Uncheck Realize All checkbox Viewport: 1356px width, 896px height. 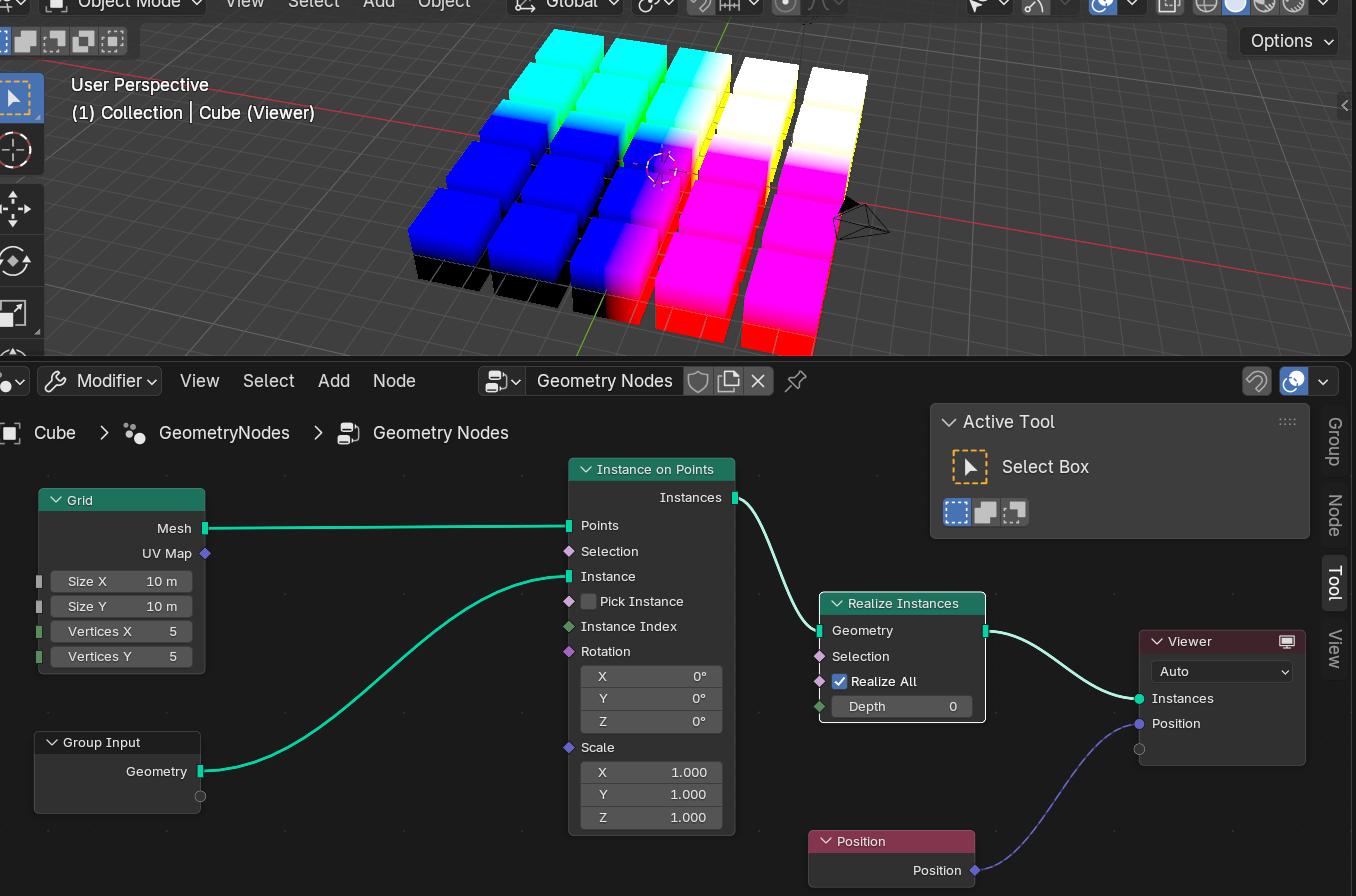[839, 681]
